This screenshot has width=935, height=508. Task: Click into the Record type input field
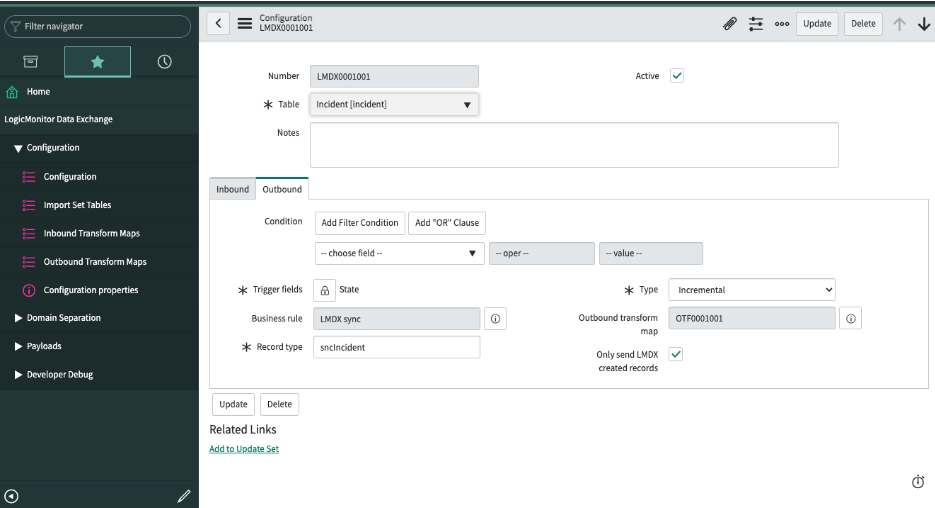point(397,348)
